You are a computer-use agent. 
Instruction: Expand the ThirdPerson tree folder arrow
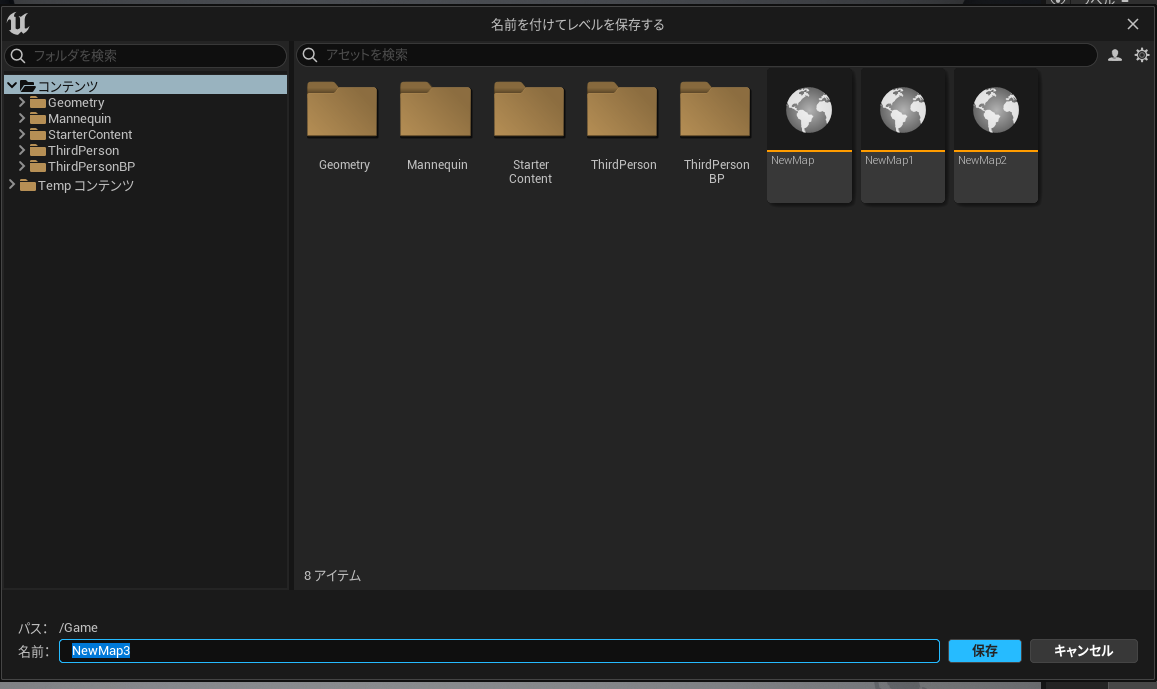click(22, 150)
